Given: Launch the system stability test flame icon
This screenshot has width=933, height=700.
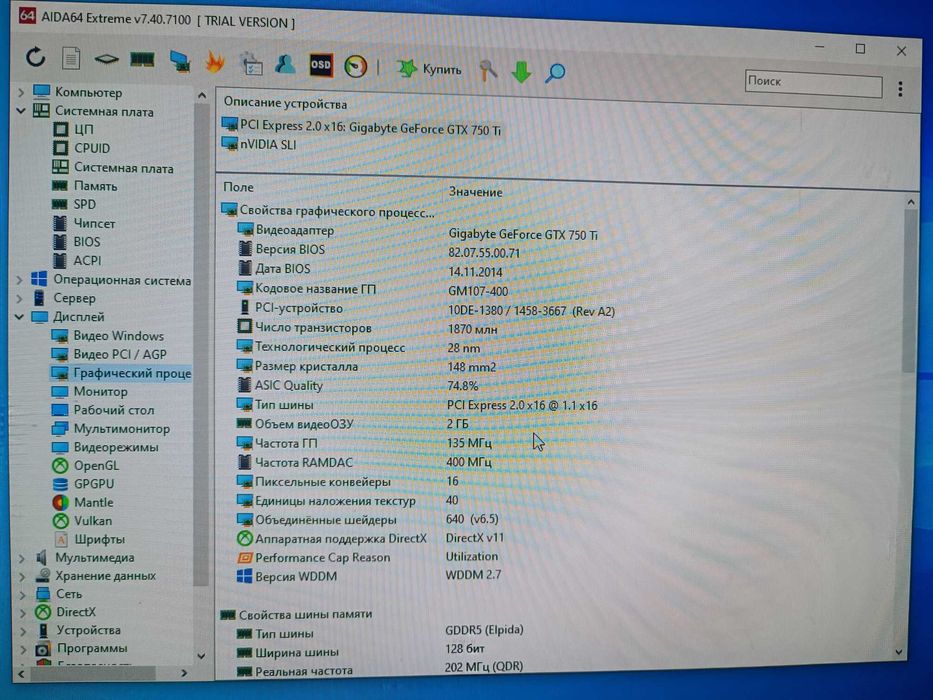Looking at the screenshot, I should (214, 62).
